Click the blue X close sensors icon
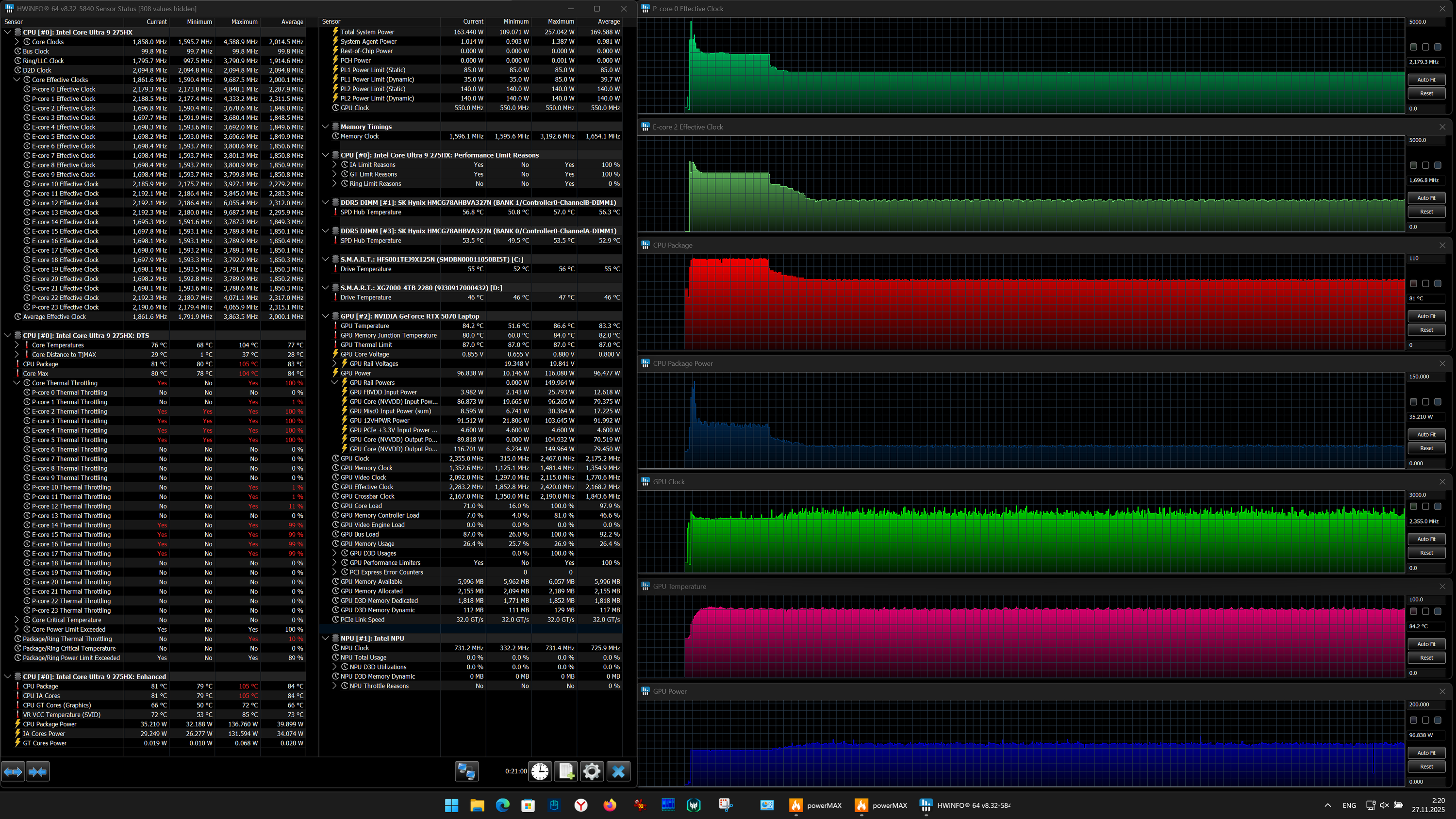 (x=618, y=771)
